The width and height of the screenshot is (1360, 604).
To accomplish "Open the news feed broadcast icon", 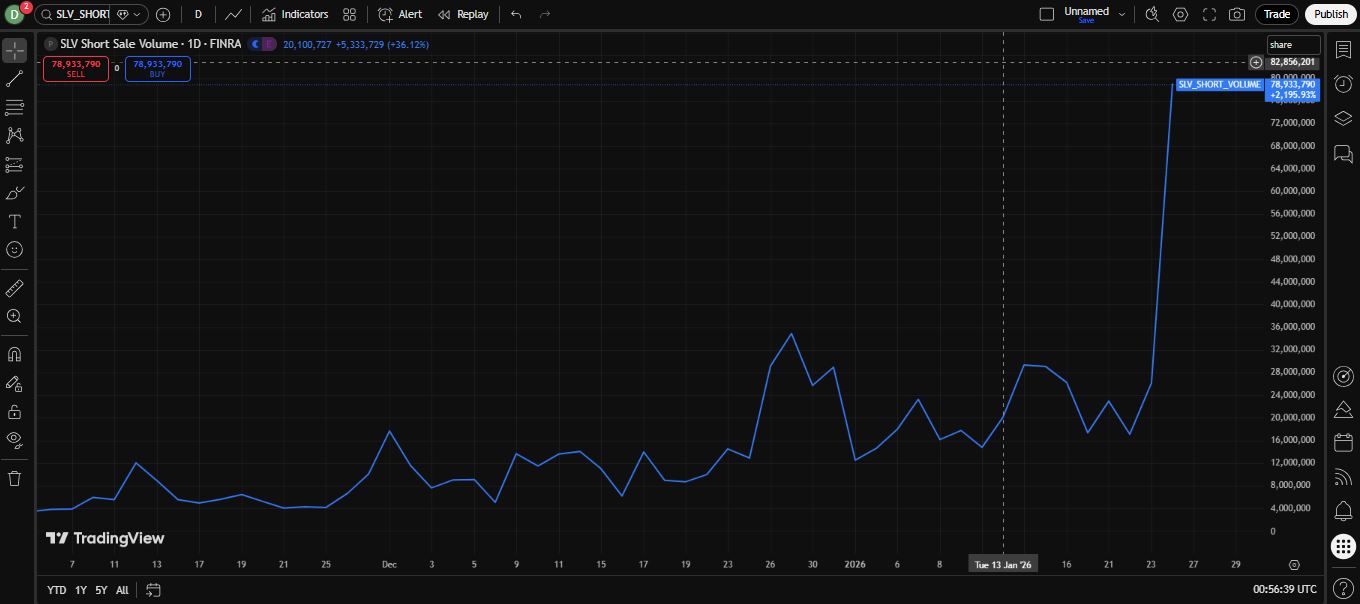I will [x=1343, y=478].
